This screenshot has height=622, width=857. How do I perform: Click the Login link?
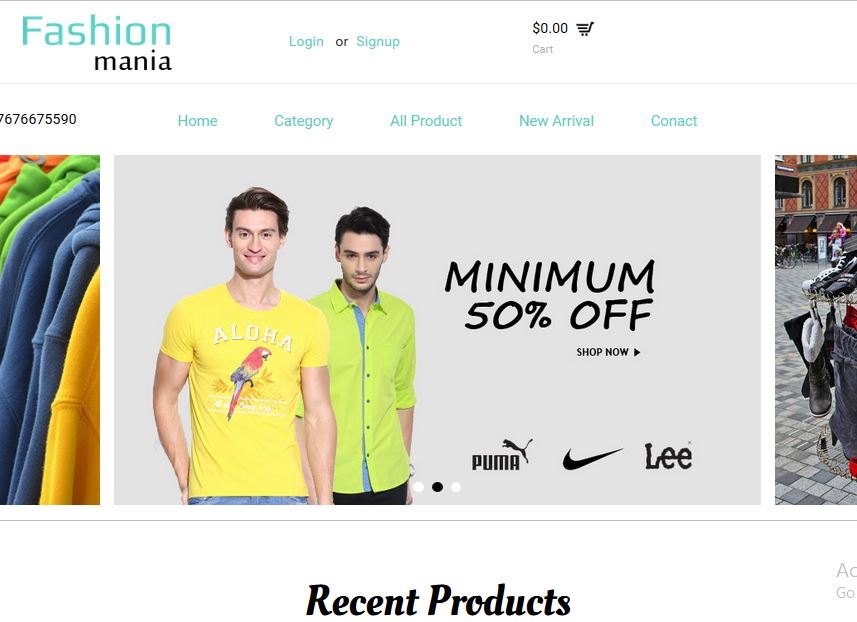tap(306, 42)
